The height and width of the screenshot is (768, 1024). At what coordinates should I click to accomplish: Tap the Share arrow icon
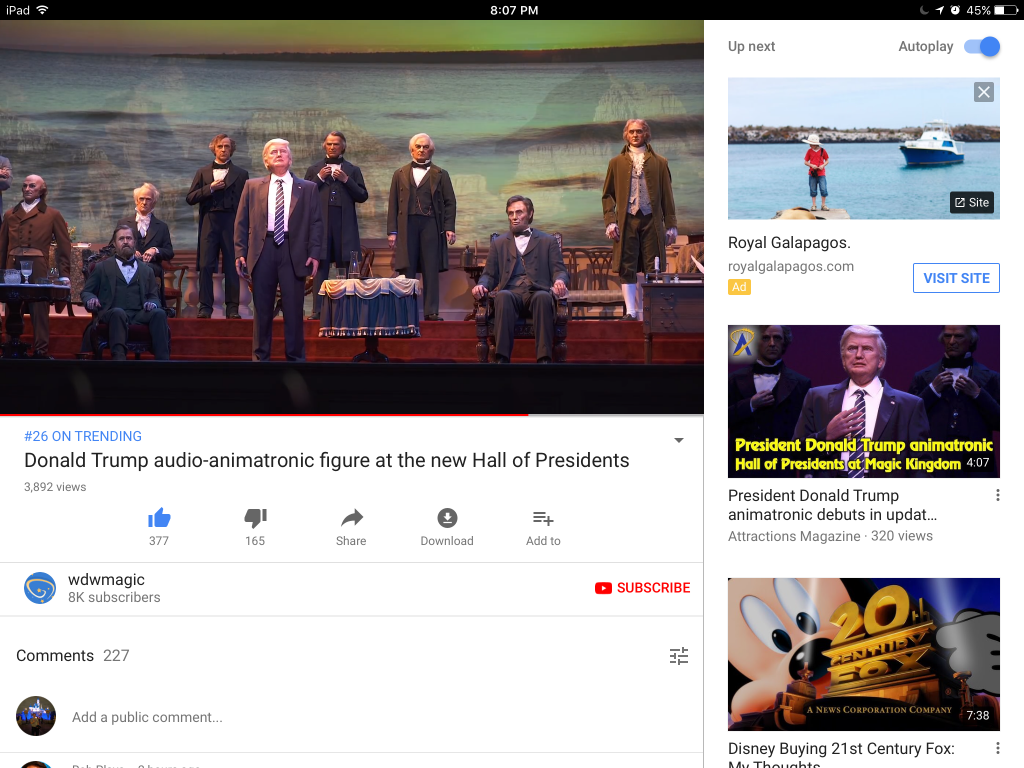351,518
